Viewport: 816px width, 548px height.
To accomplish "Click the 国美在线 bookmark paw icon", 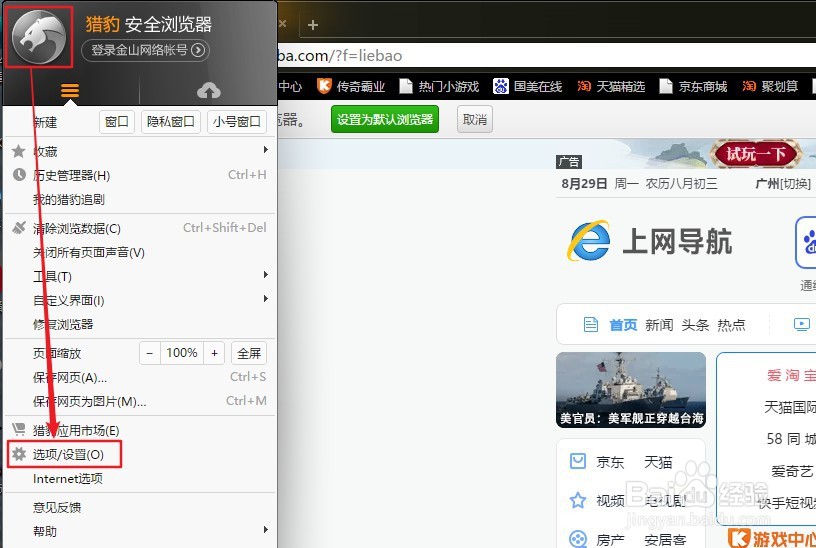I will 501,86.
